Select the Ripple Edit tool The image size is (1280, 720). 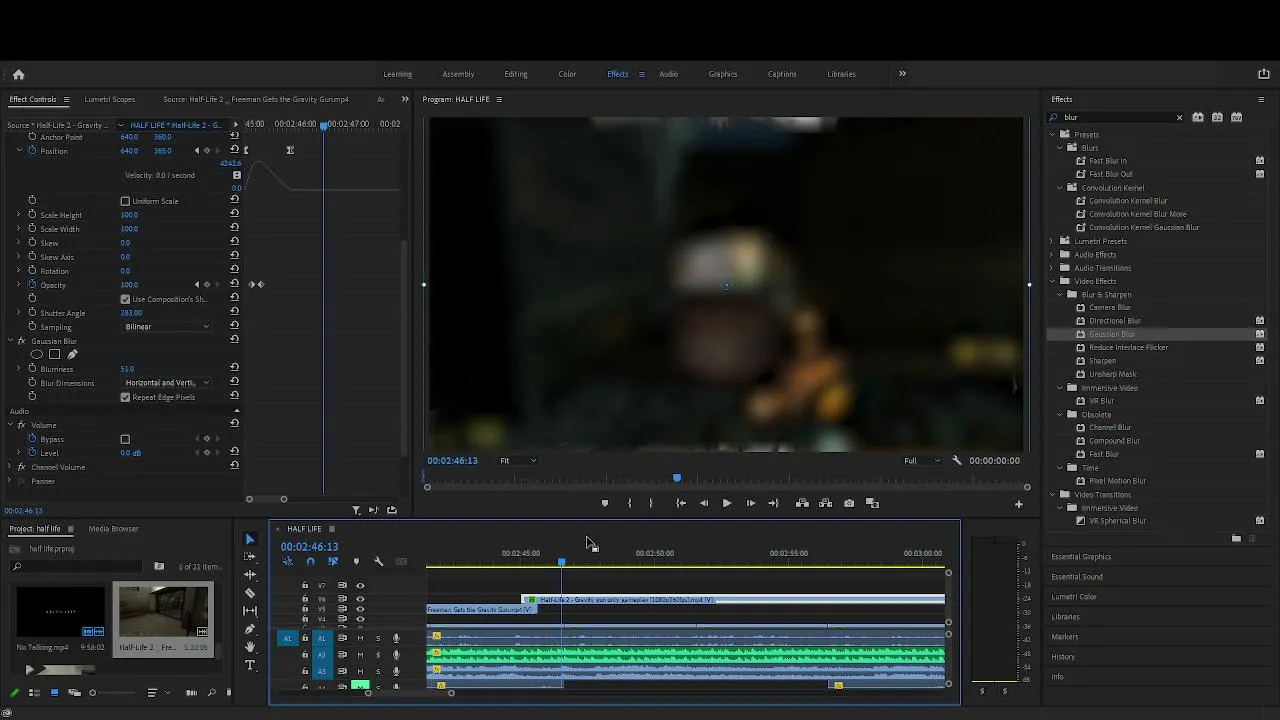click(x=250, y=575)
